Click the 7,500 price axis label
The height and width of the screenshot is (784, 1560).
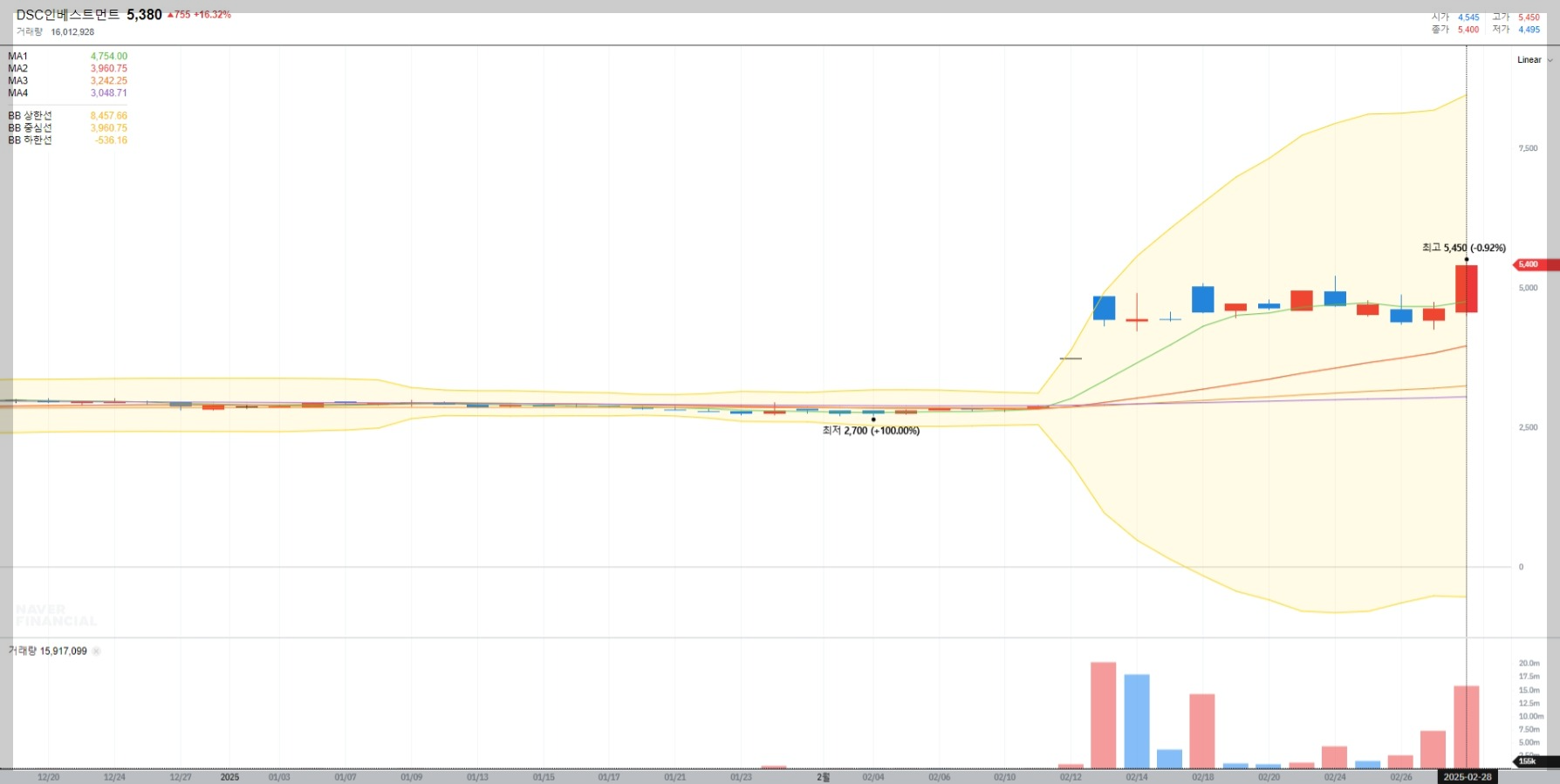[x=1529, y=148]
